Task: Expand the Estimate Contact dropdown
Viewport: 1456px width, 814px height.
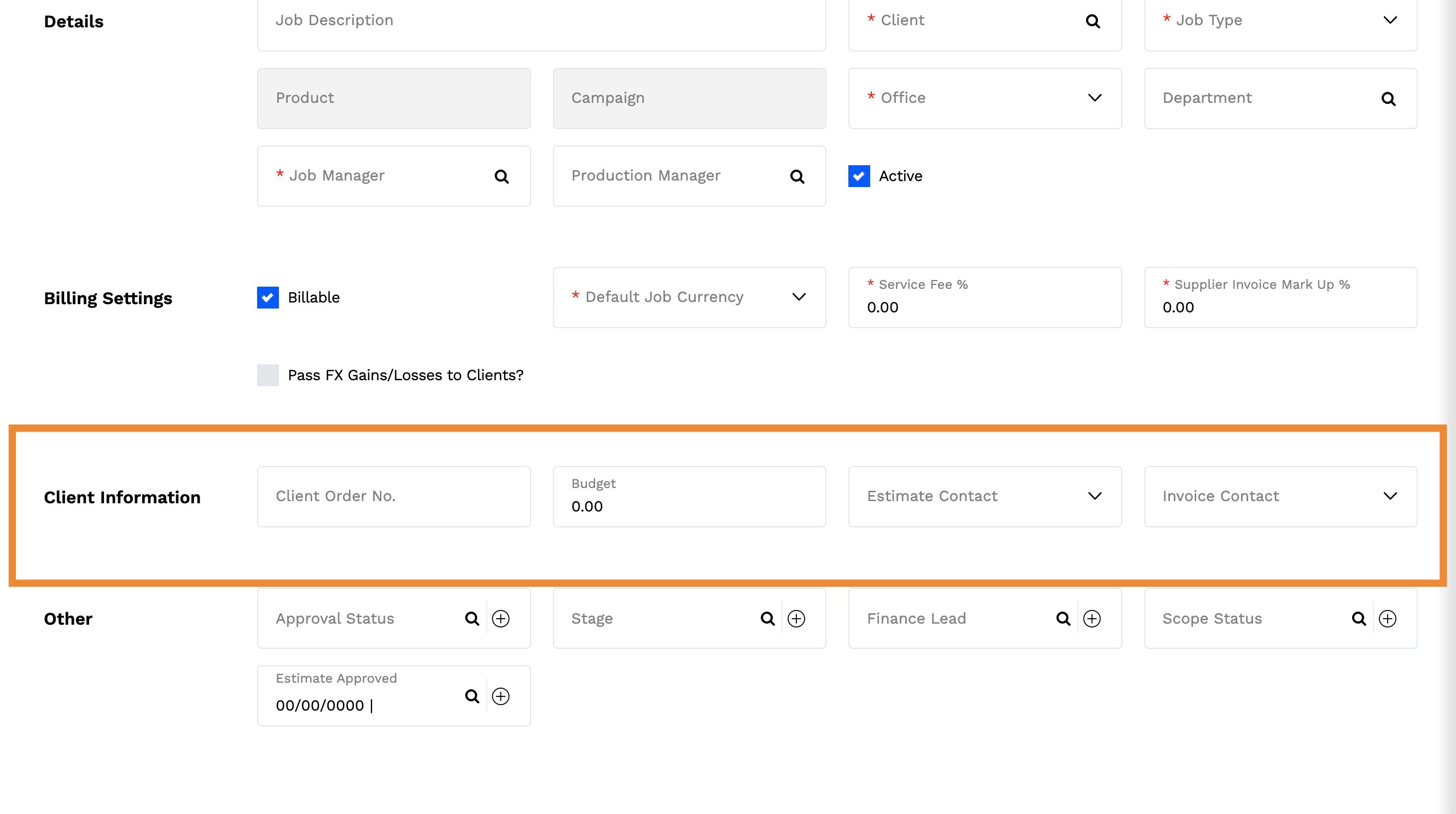Action: pyautogui.click(x=1094, y=496)
